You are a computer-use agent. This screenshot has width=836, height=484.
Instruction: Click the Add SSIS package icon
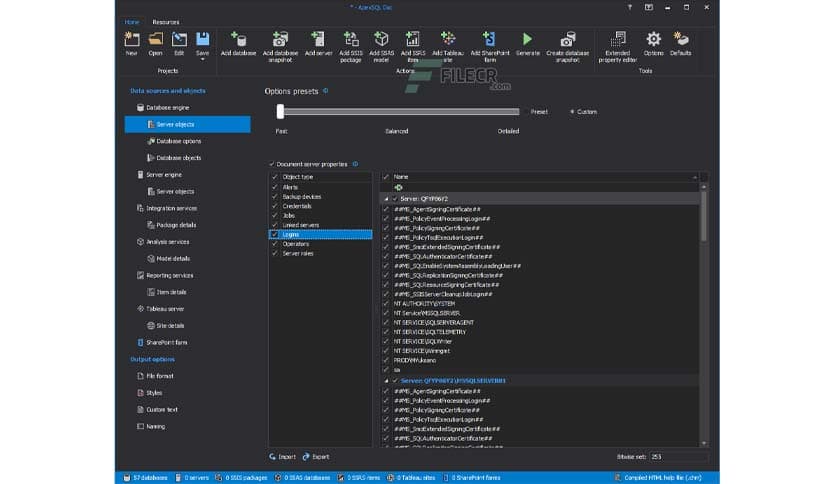350,39
